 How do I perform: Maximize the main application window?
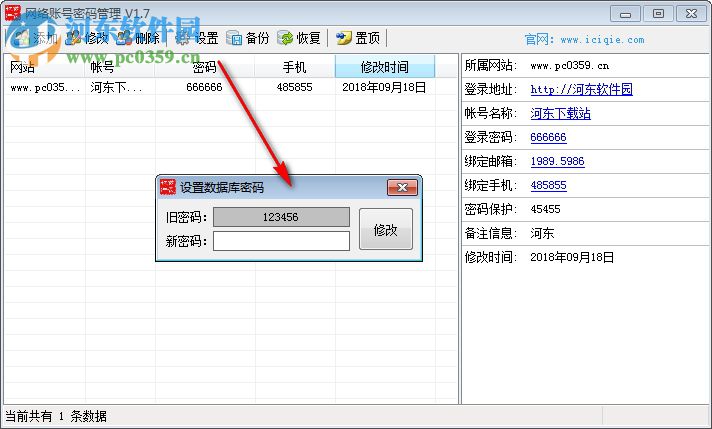(x=658, y=14)
